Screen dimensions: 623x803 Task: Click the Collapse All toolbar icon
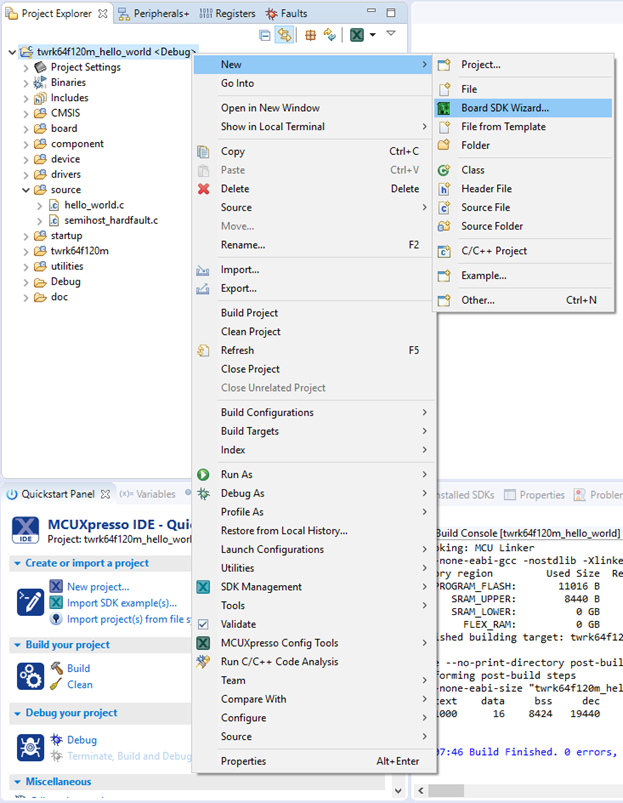click(265, 35)
